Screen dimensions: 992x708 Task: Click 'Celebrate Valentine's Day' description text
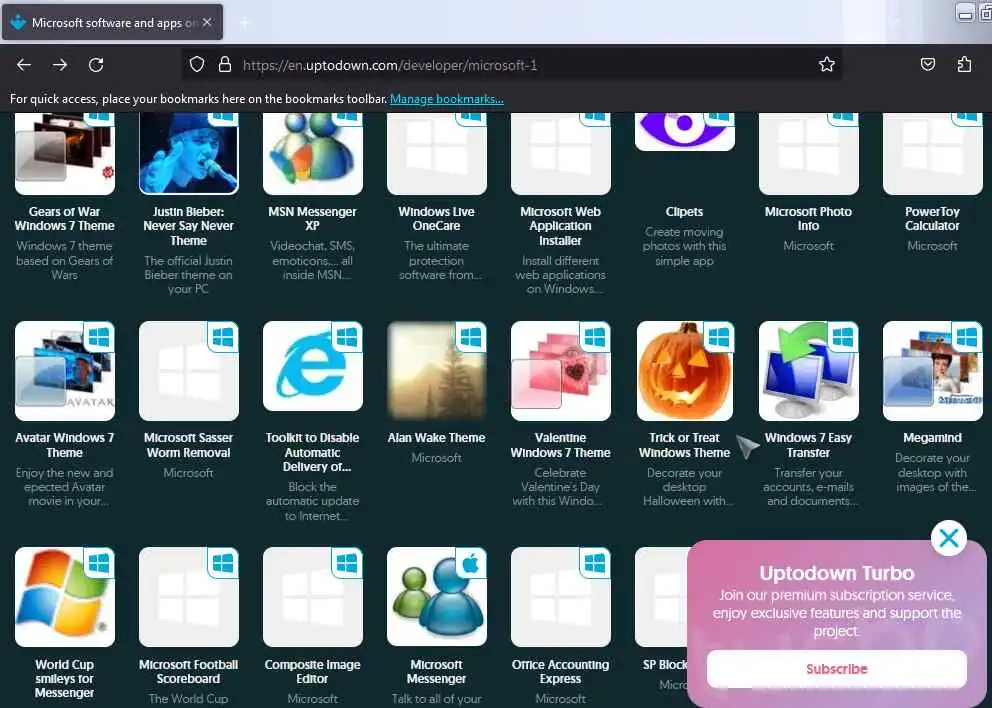pos(561,487)
